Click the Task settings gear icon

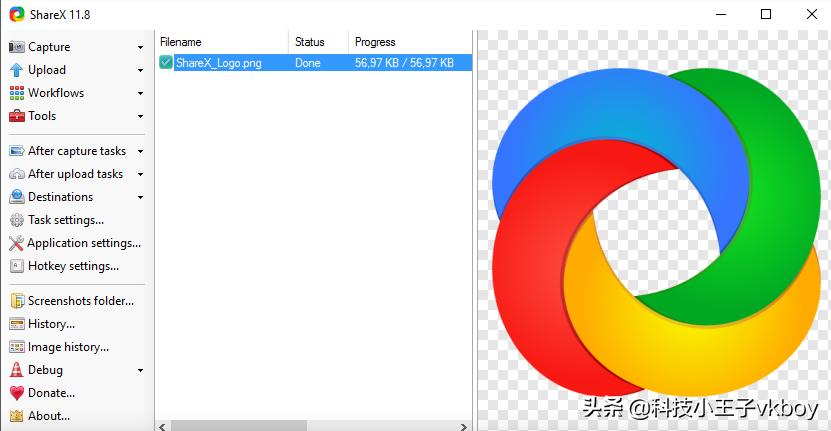(16, 220)
